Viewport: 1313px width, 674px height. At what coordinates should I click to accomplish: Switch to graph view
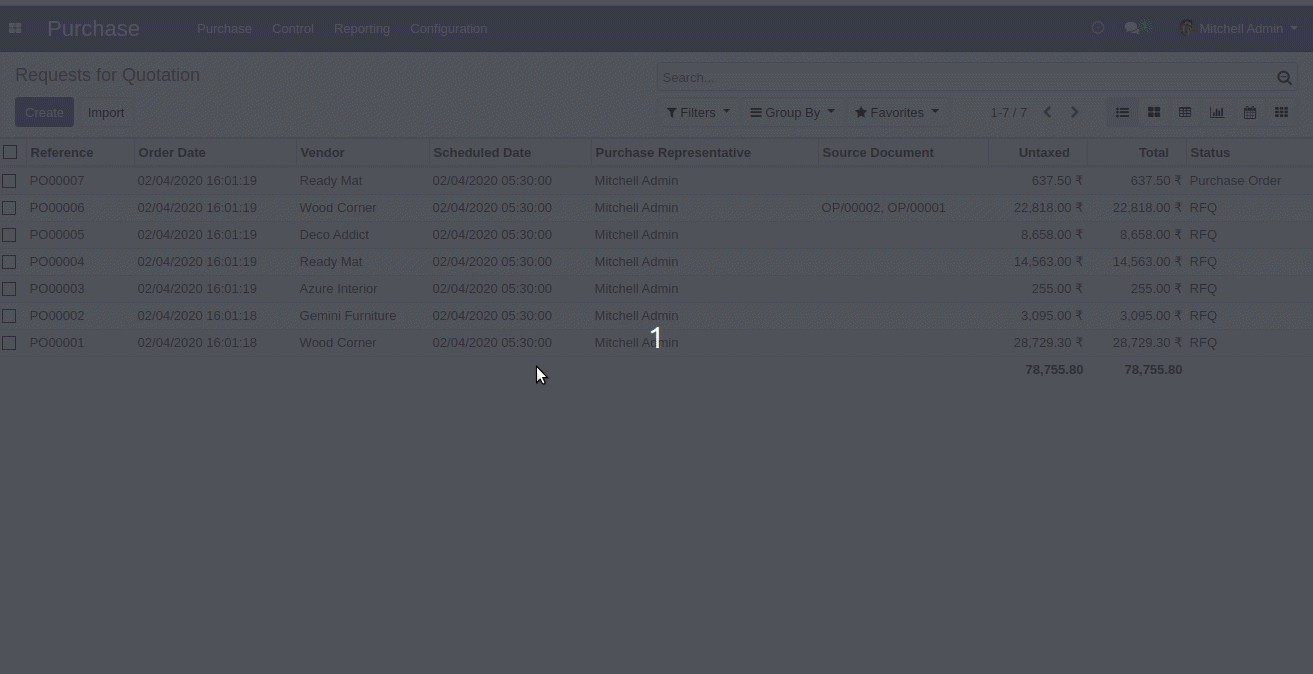pos(1217,112)
